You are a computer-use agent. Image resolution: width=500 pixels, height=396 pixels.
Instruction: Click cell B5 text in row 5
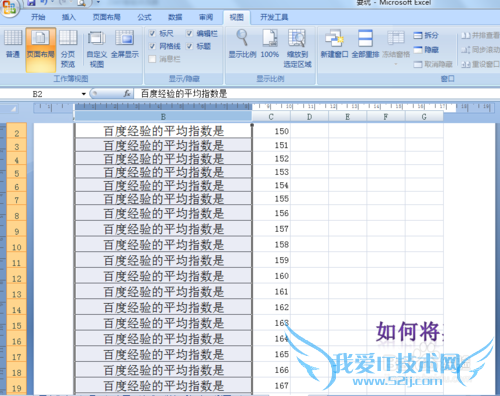pyautogui.click(x=163, y=172)
